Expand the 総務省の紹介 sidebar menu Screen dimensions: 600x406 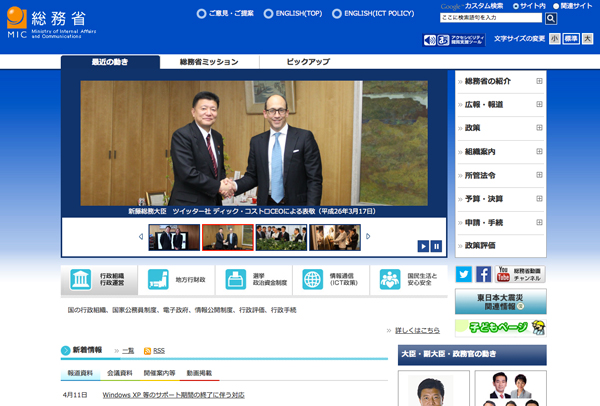[540, 81]
